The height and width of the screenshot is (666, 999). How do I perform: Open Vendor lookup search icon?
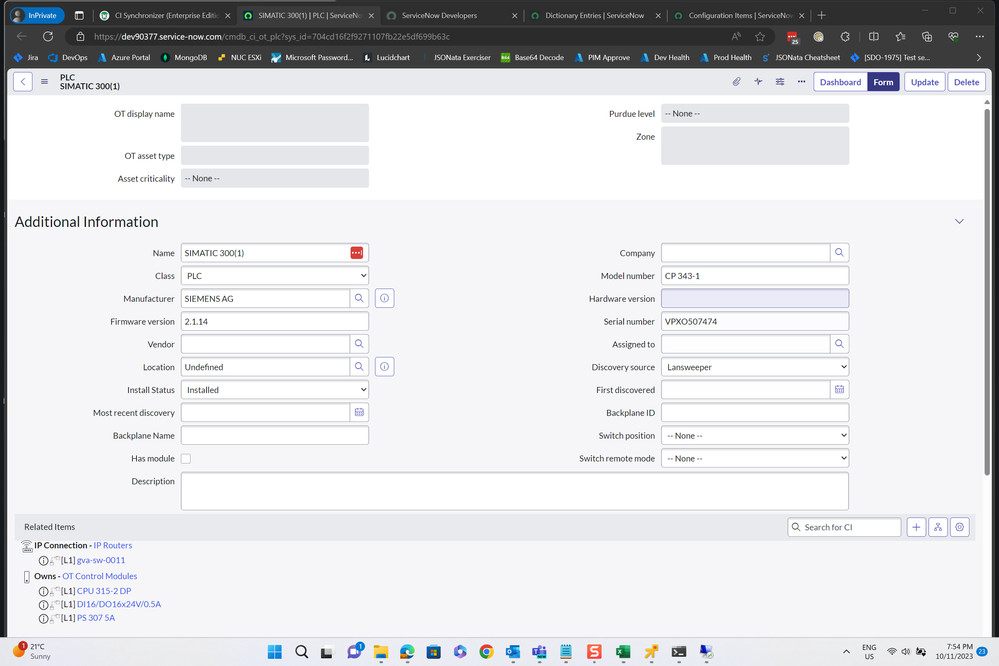click(x=359, y=344)
